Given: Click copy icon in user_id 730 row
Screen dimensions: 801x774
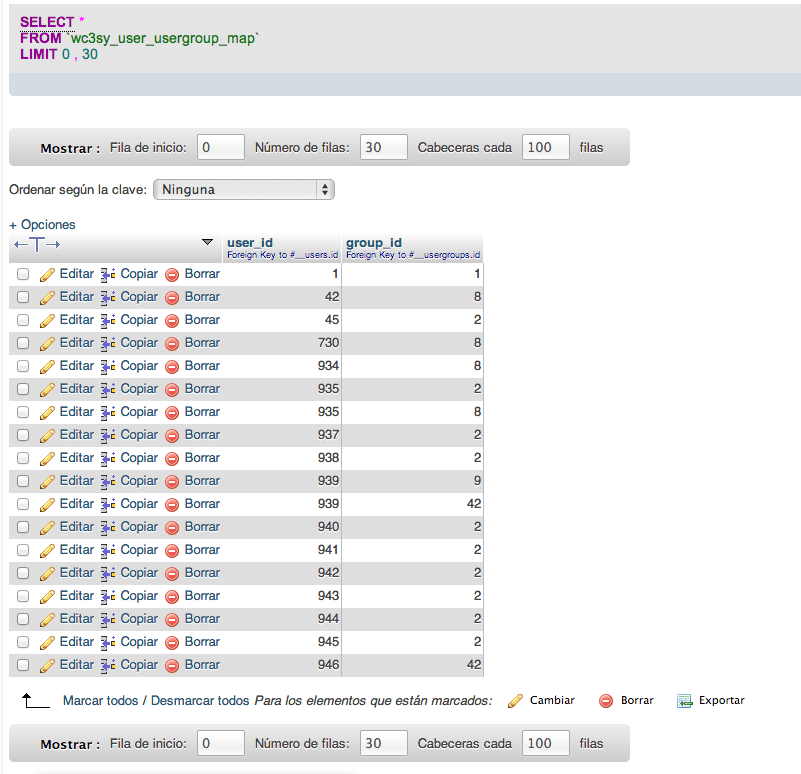Looking at the screenshot, I should 108,343.
